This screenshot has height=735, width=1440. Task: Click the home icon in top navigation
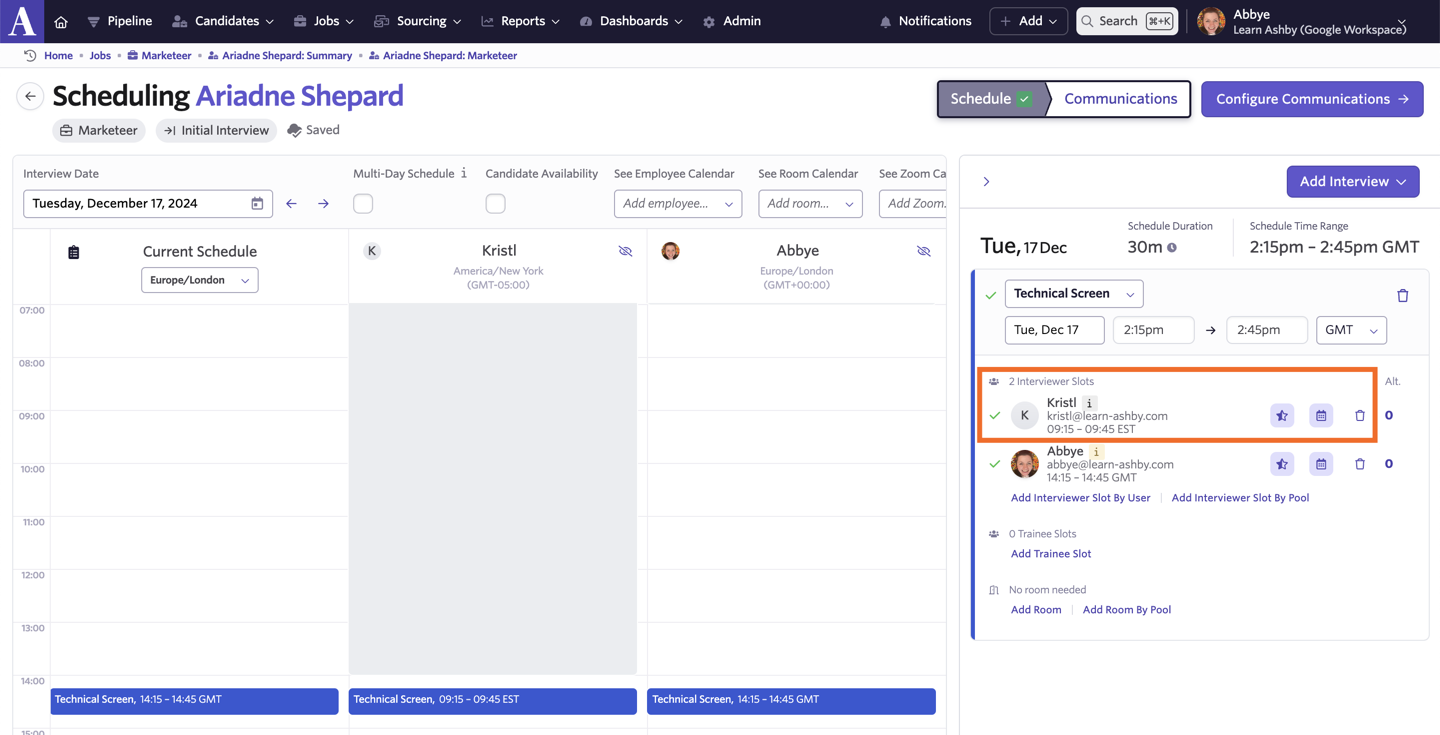(61, 21)
